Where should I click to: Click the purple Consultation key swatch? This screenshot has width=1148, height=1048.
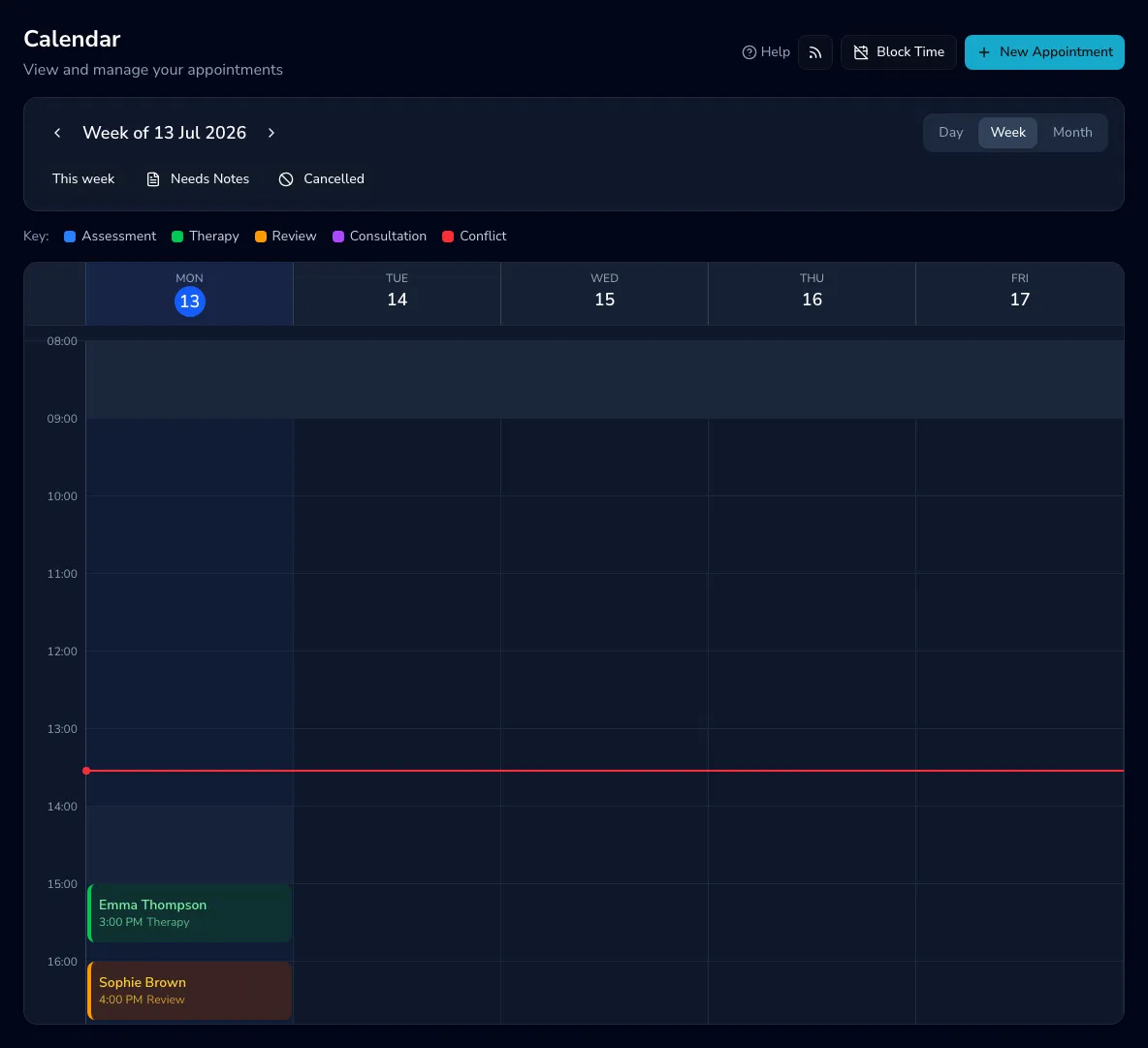click(x=338, y=237)
